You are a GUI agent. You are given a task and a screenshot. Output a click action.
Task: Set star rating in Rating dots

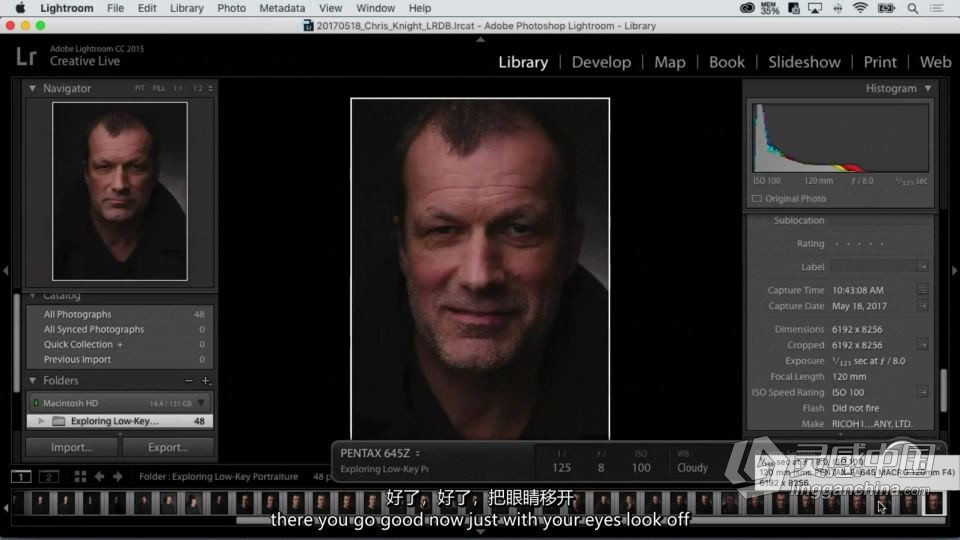860,244
